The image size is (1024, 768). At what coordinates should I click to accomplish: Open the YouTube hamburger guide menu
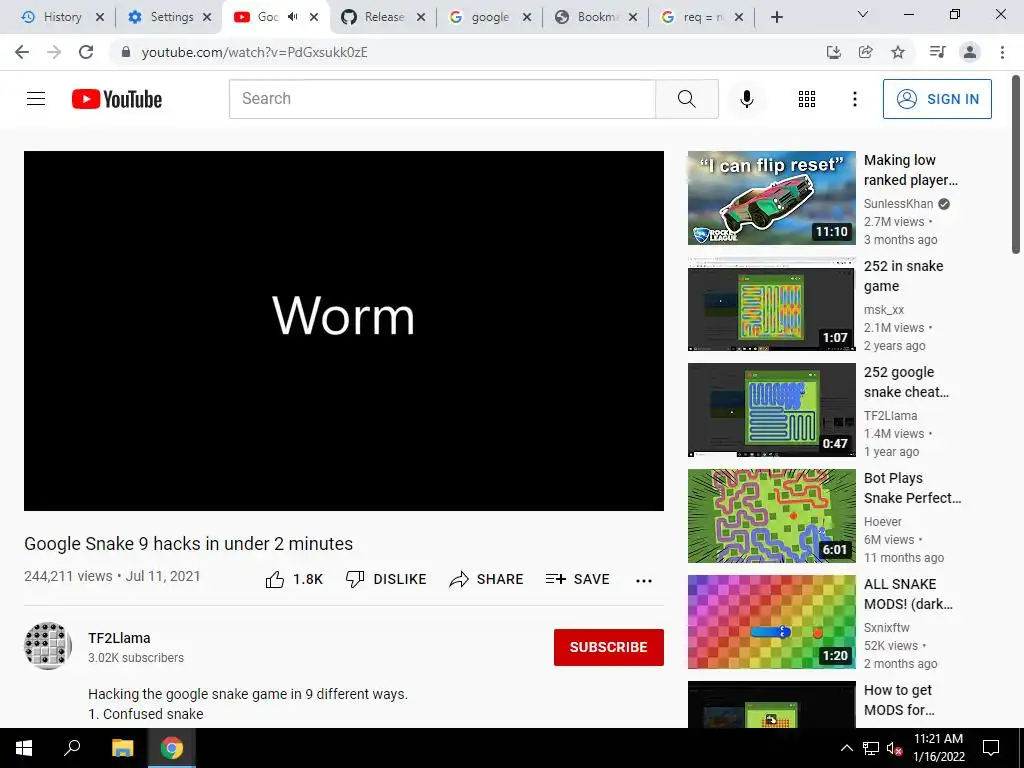pyautogui.click(x=36, y=99)
